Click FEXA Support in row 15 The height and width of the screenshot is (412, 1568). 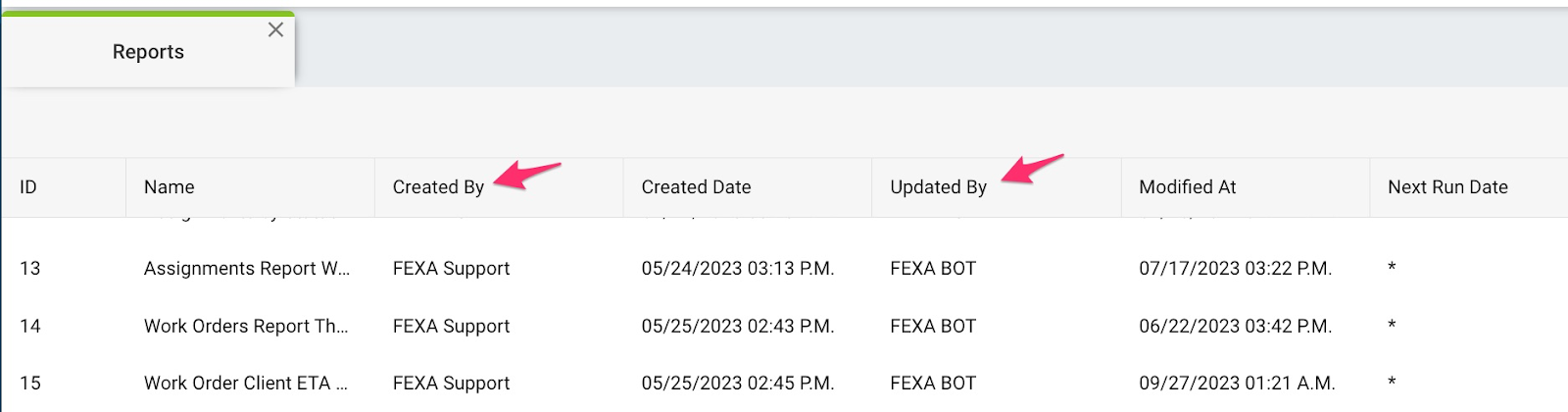pyautogui.click(x=451, y=384)
